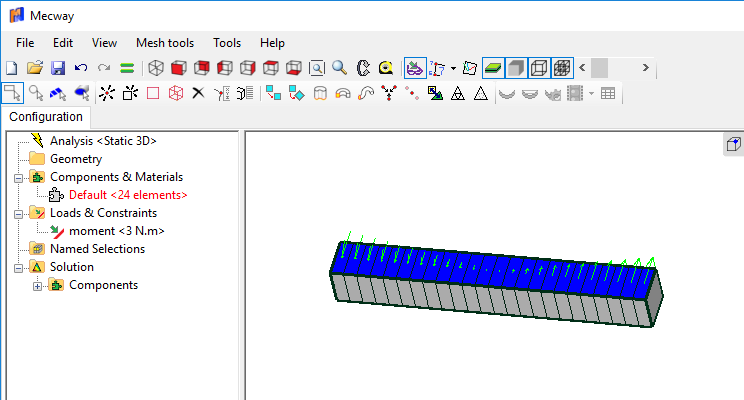Screen dimensions: 744x400
Task: Click the rotate/copy cyan diamond icon
Action: click(x=297, y=93)
